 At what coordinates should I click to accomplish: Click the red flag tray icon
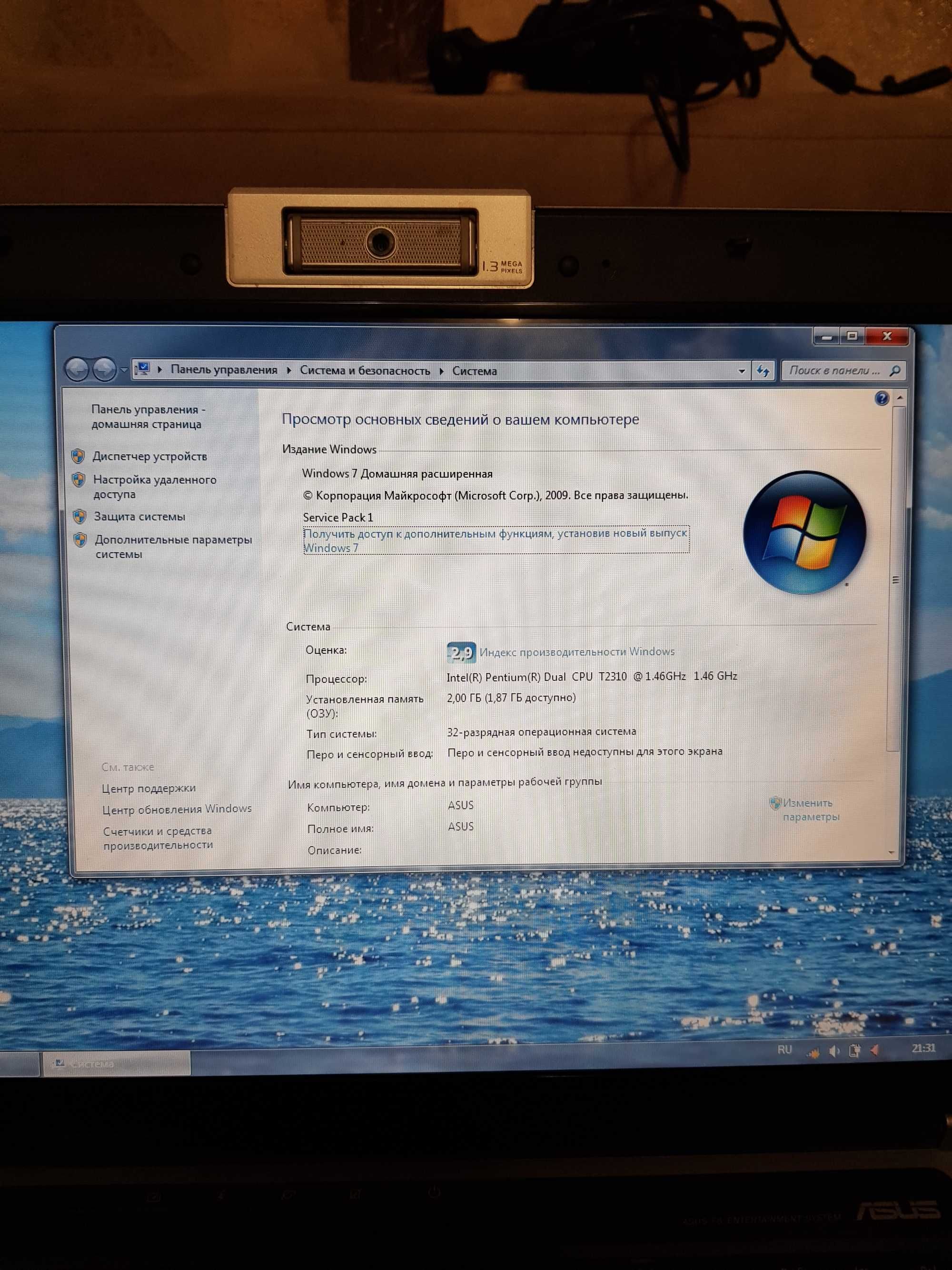[x=875, y=1050]
